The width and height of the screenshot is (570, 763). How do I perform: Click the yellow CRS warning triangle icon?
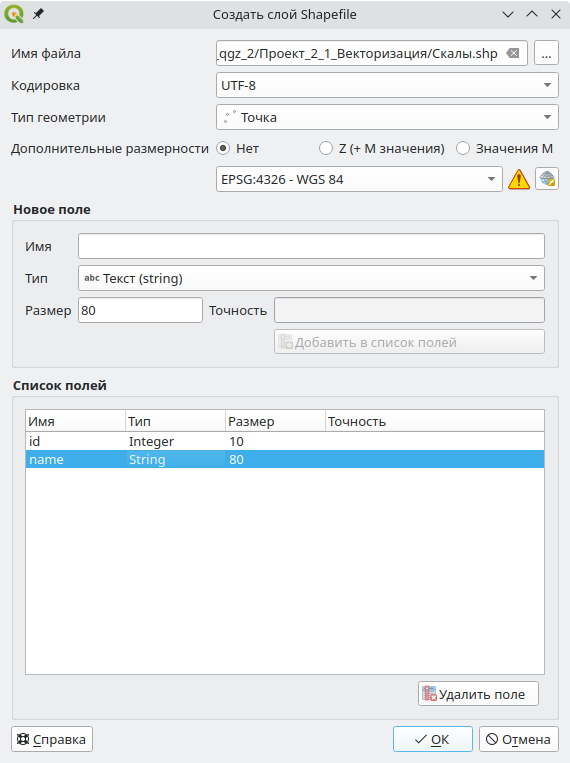click(519, 180)
